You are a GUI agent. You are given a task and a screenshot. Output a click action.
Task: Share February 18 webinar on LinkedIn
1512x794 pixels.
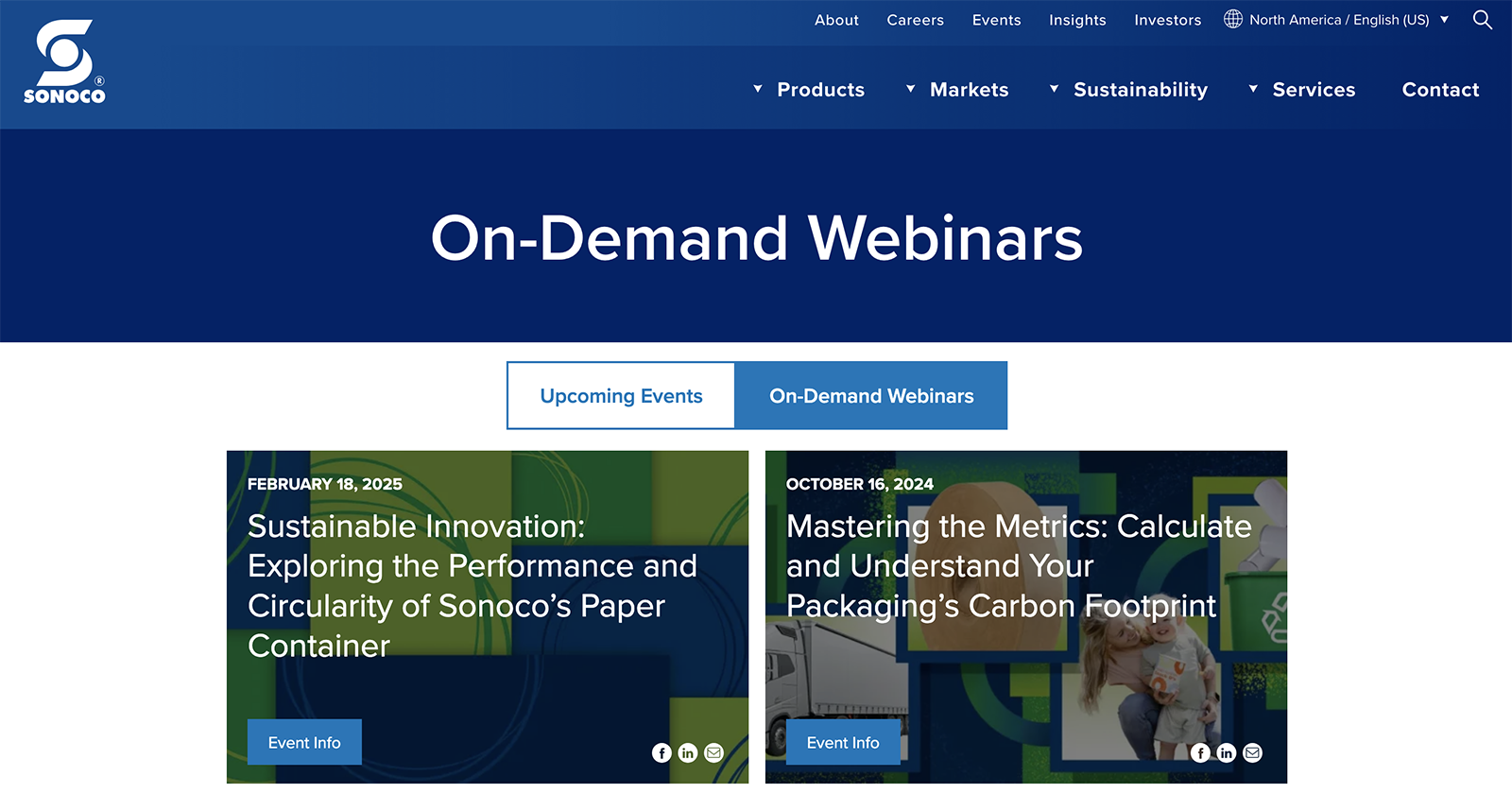pos(688,752)
